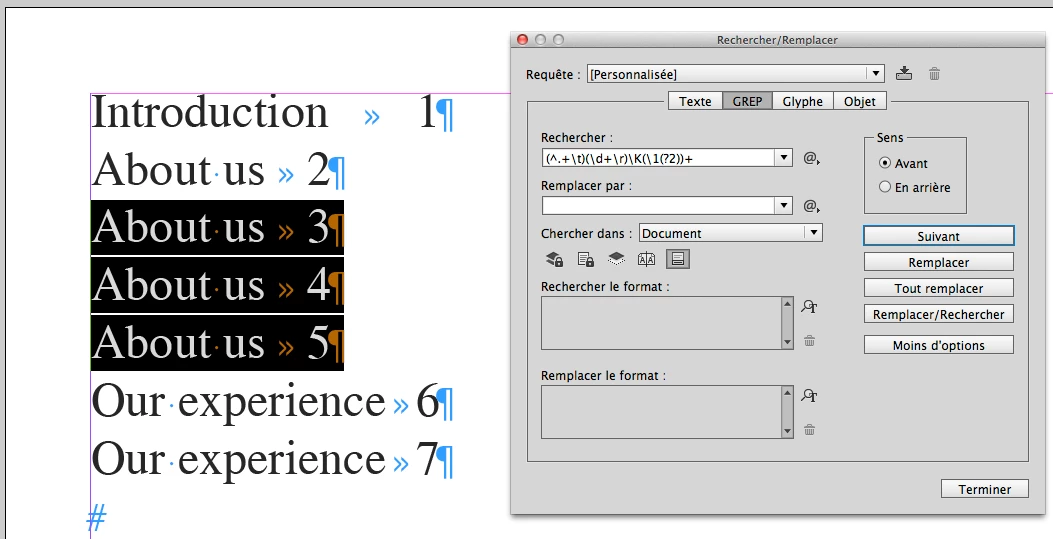Switch to the Texte tab
The width and height of the screenshot is (1053, 539).
pos(695,101)
